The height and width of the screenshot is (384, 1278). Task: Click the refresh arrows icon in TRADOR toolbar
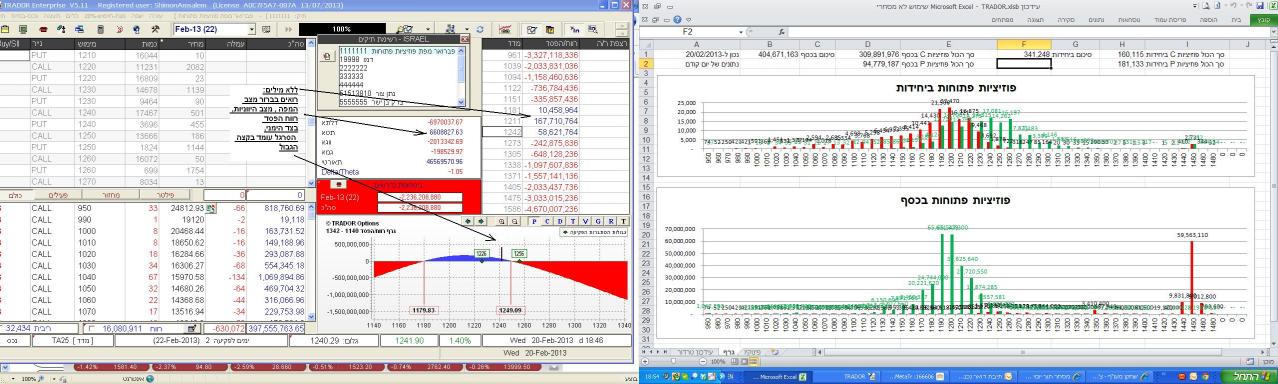click(479, 30)
